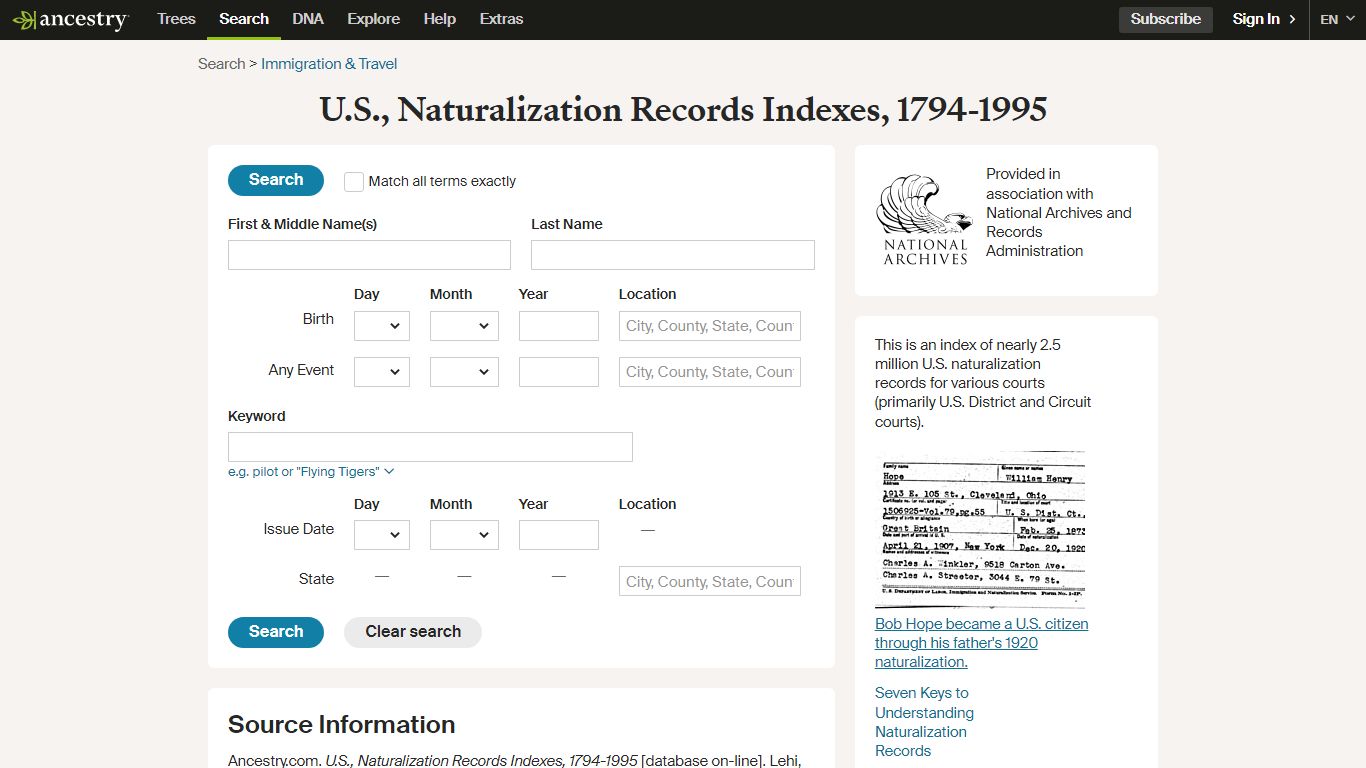Focus the Any Event Year field
Image resolution: width=1366 pixels, height=768 pixels.
click(x=559, y=372)
